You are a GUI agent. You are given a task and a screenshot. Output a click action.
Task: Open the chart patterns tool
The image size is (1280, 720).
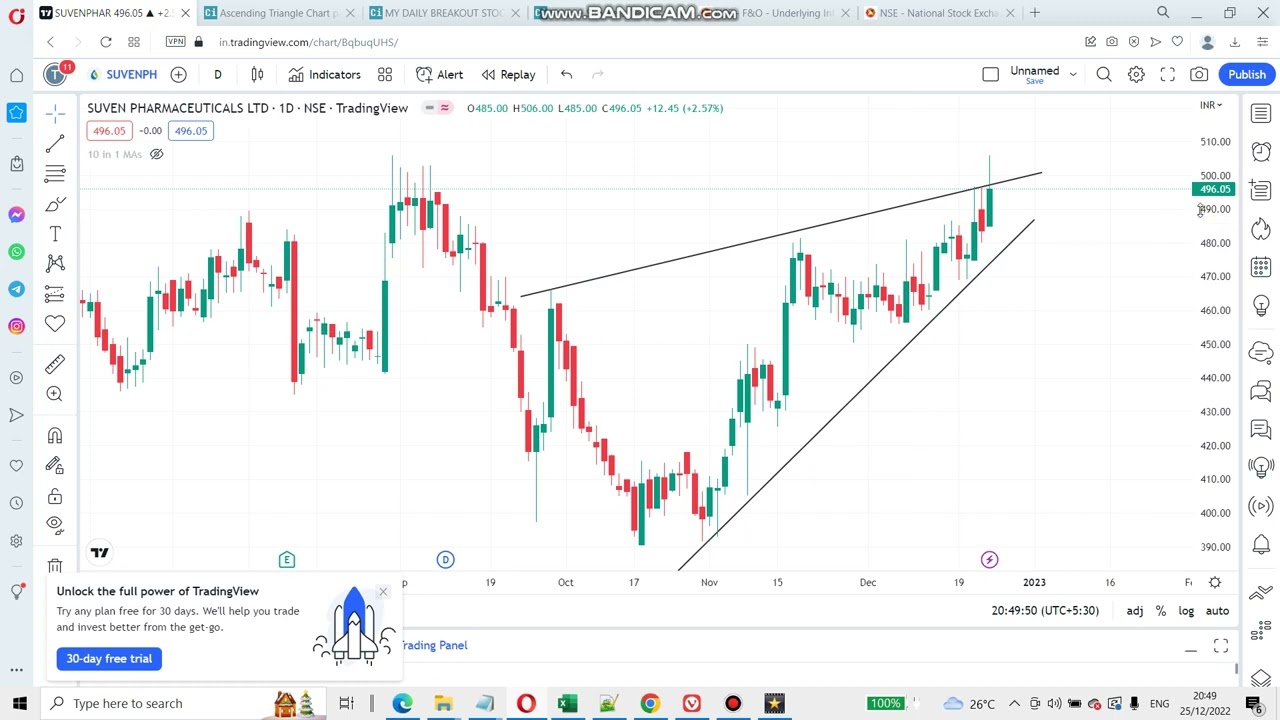pos(55,263)
